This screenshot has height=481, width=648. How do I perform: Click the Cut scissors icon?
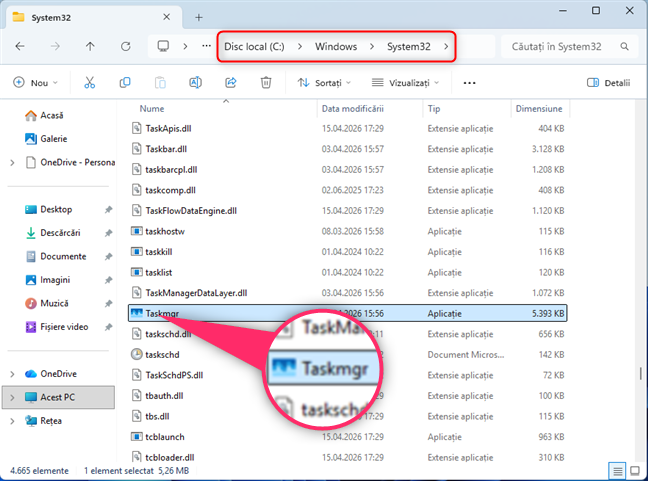pyautogui.click(x=89, y=83)
